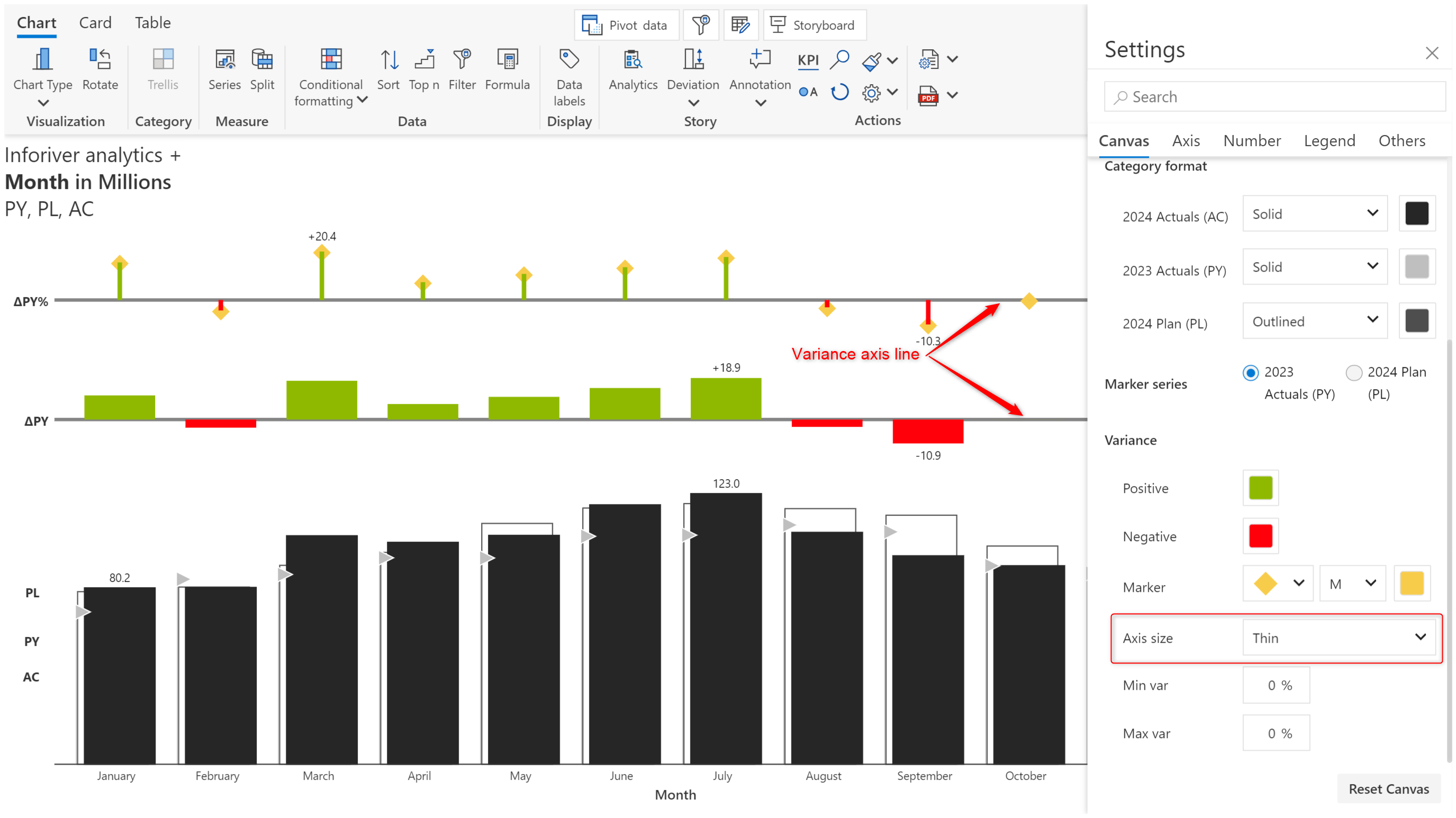Open 2024 Actuals (AC) style dropdown
Viewport: 1456px width, 818px height.
tap(1315, 214)
